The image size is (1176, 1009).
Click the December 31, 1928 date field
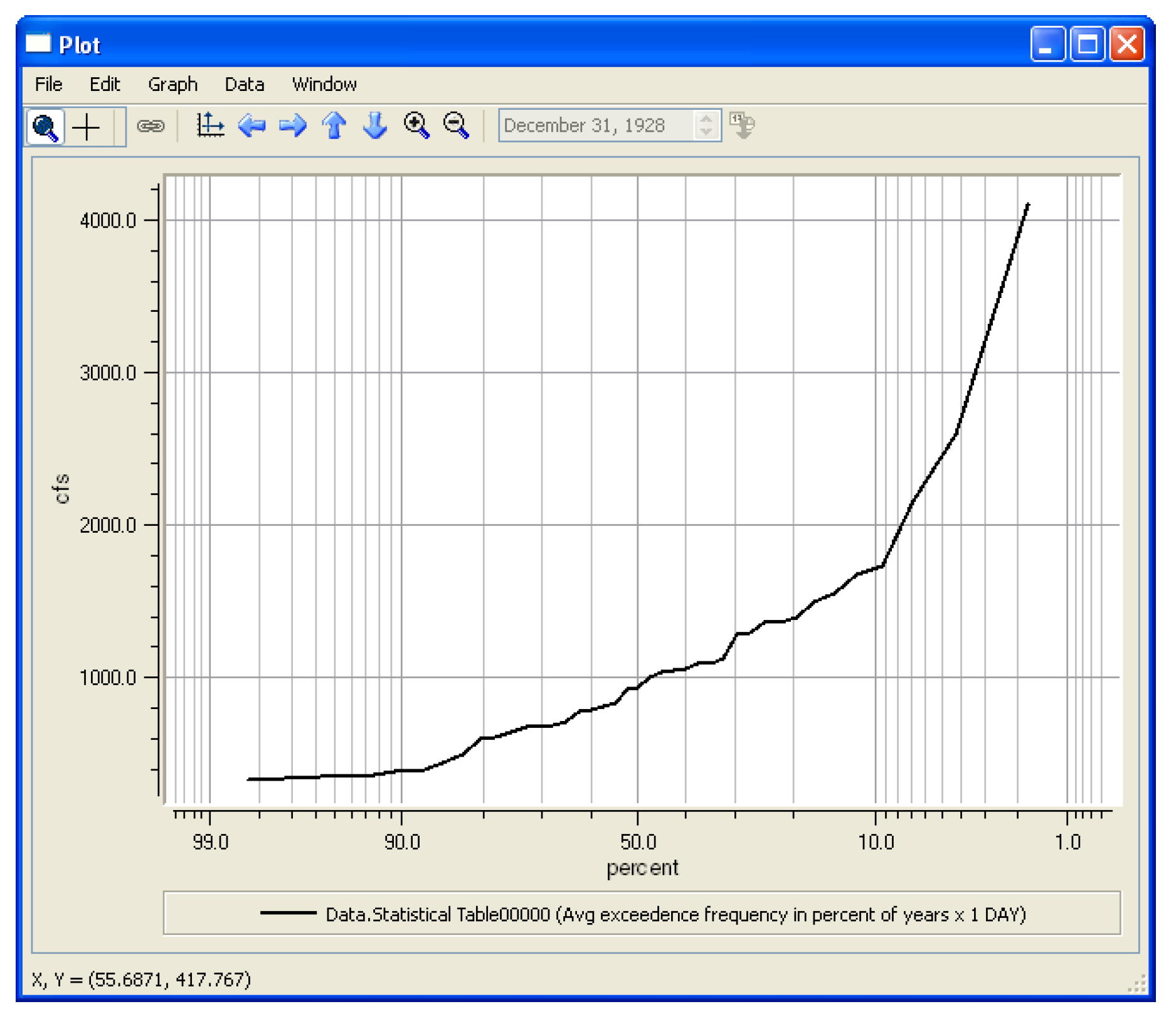[x=596, y=126]
